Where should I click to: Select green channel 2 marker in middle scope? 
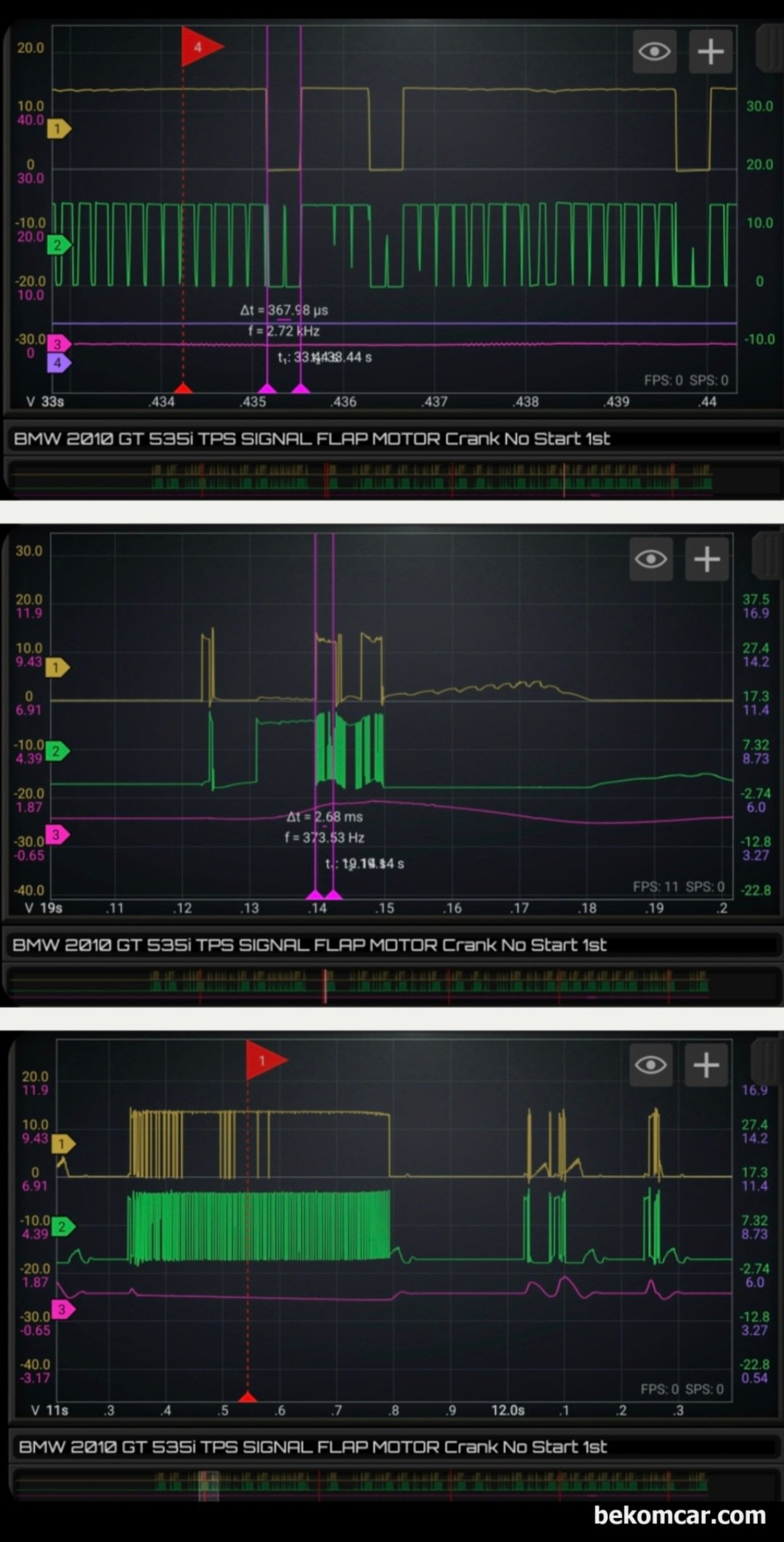point(57,751)
